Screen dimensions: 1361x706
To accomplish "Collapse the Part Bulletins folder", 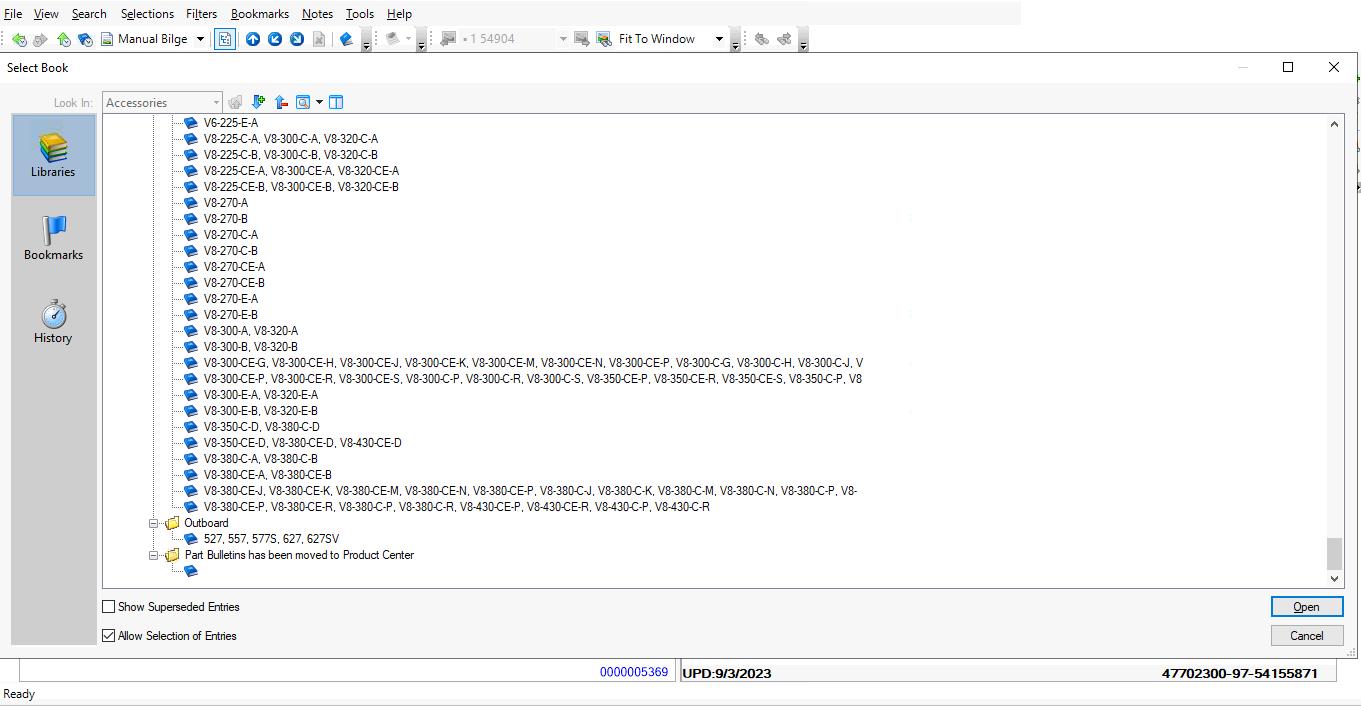I will (154, 555).
